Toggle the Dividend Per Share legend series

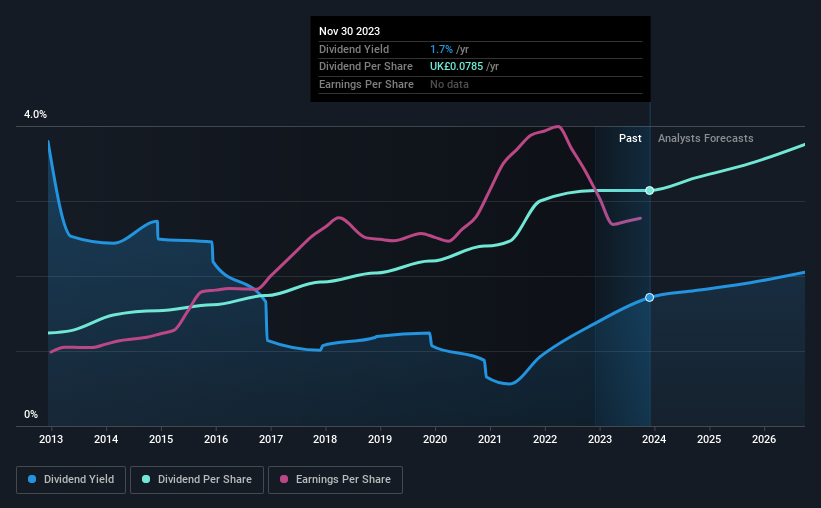(x=197, y=480)
